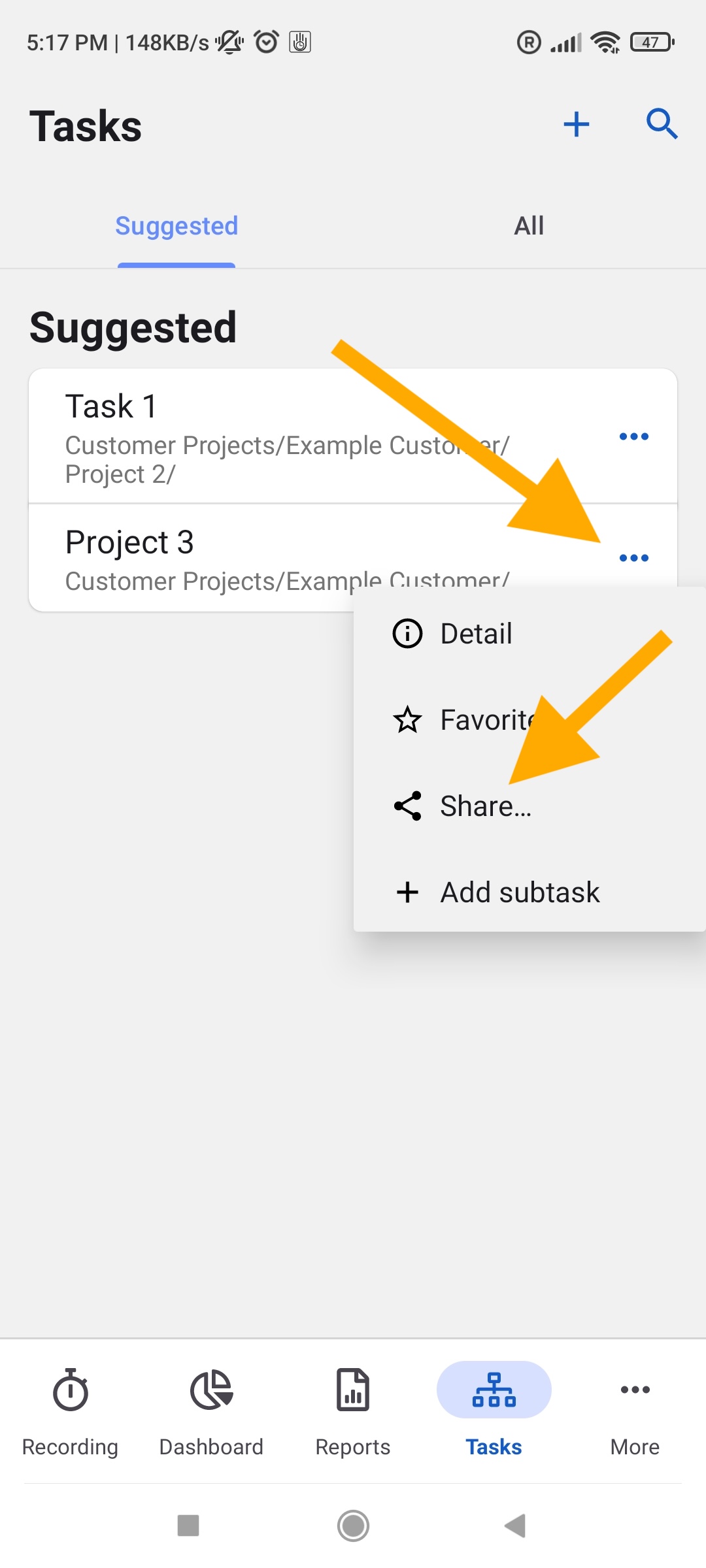Image resolution: width=706 pixels, height=1568 pixels.
Task: Open the Project 3 list entry
Action: (x=320, y=558)
